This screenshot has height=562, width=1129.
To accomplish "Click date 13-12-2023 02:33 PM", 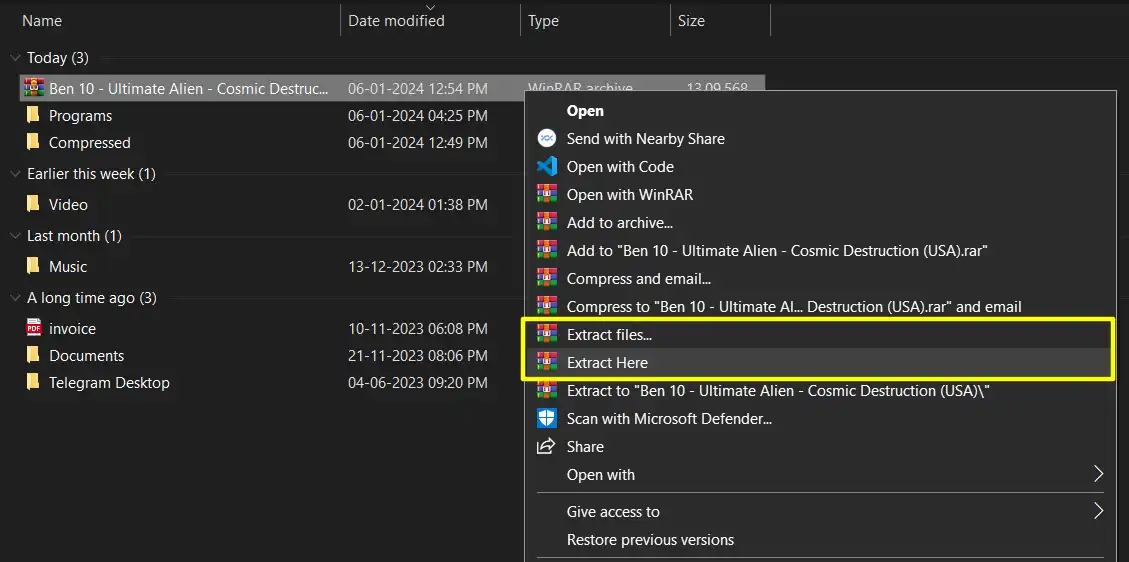I will click(418, 267).
